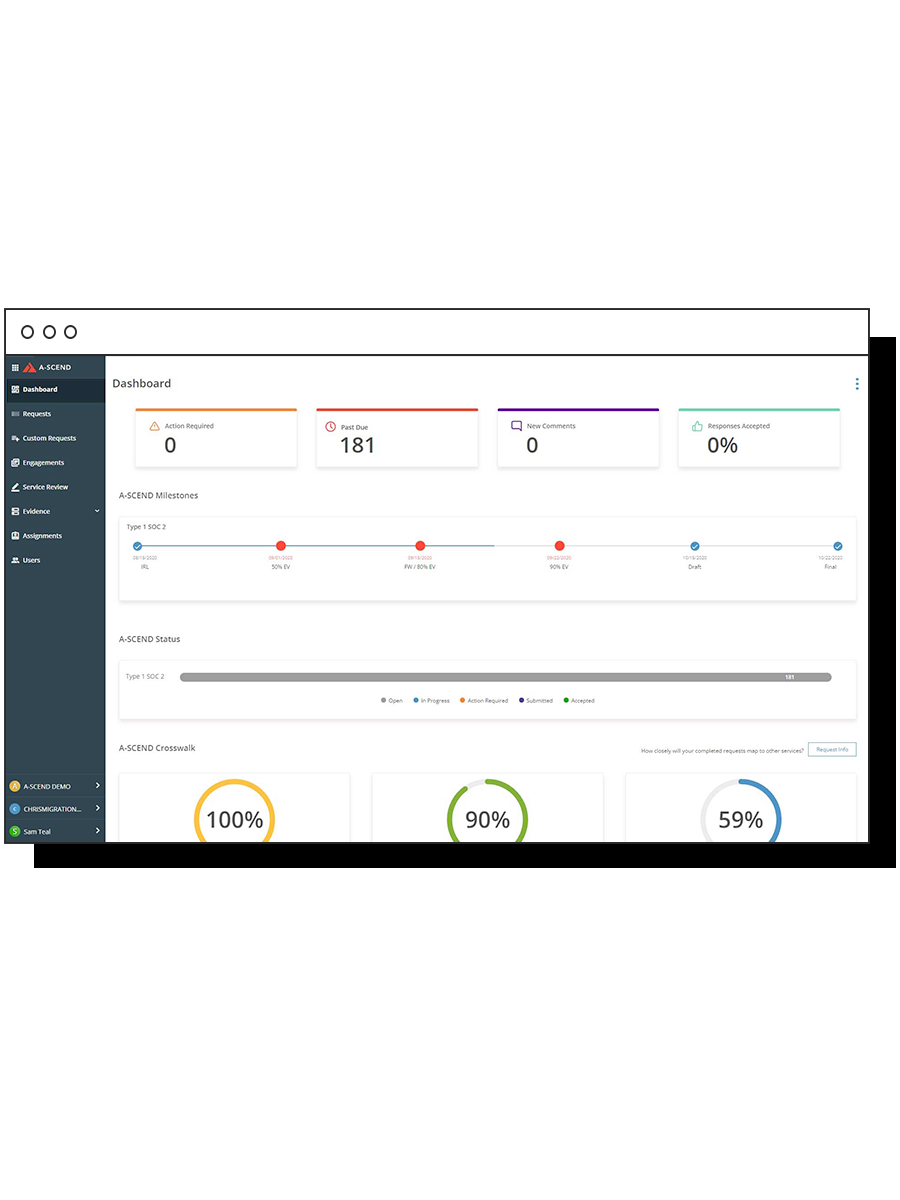The image size is (900, 1200).
Task: Select the 90% EV milestone marker
Action: [559, 546]
